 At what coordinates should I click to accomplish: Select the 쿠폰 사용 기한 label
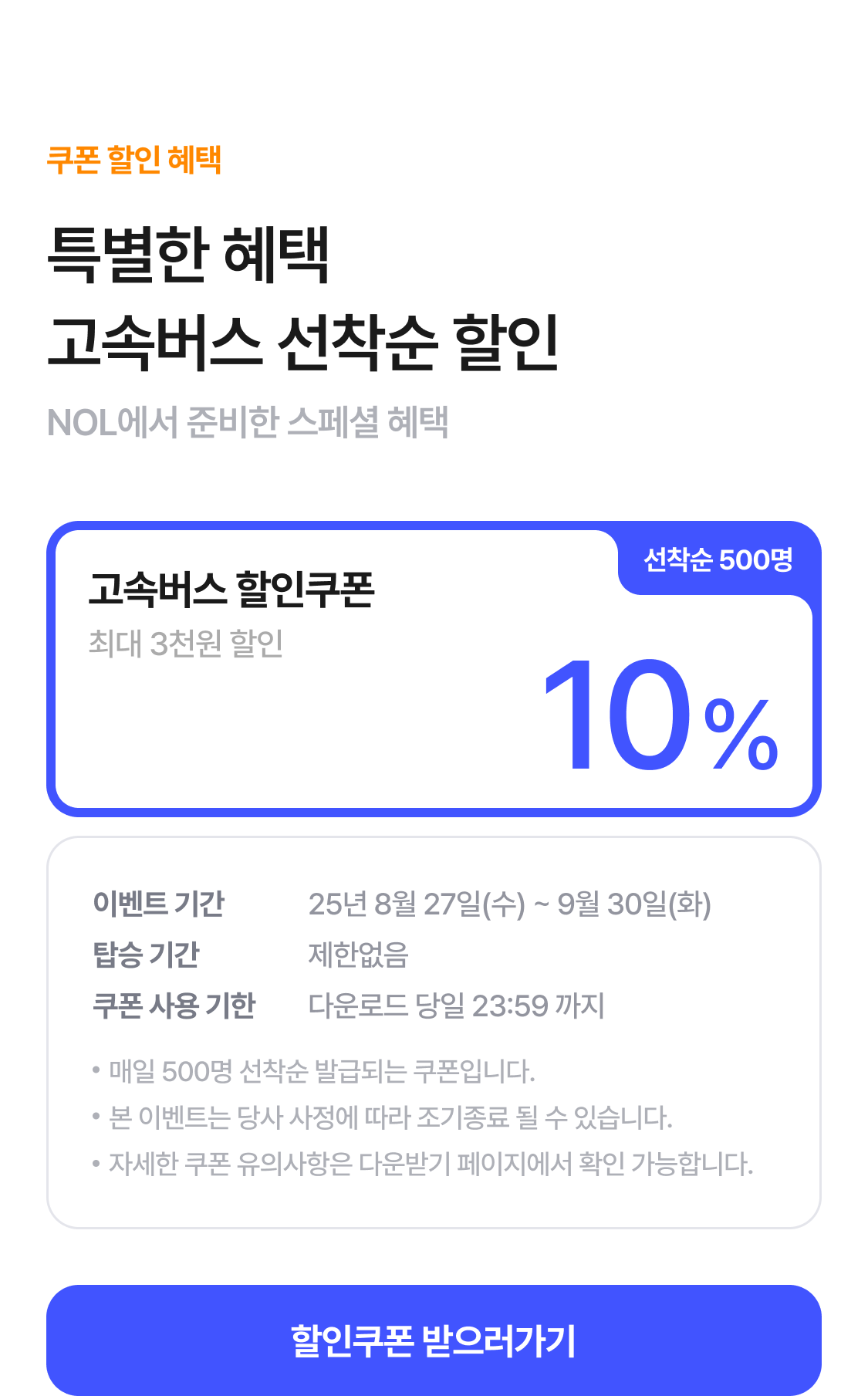pyautogui.click(x=174, y=1006)
